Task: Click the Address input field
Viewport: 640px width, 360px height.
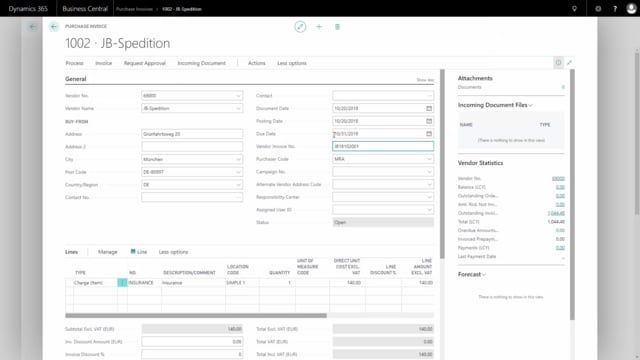Action: click(192, 134)
